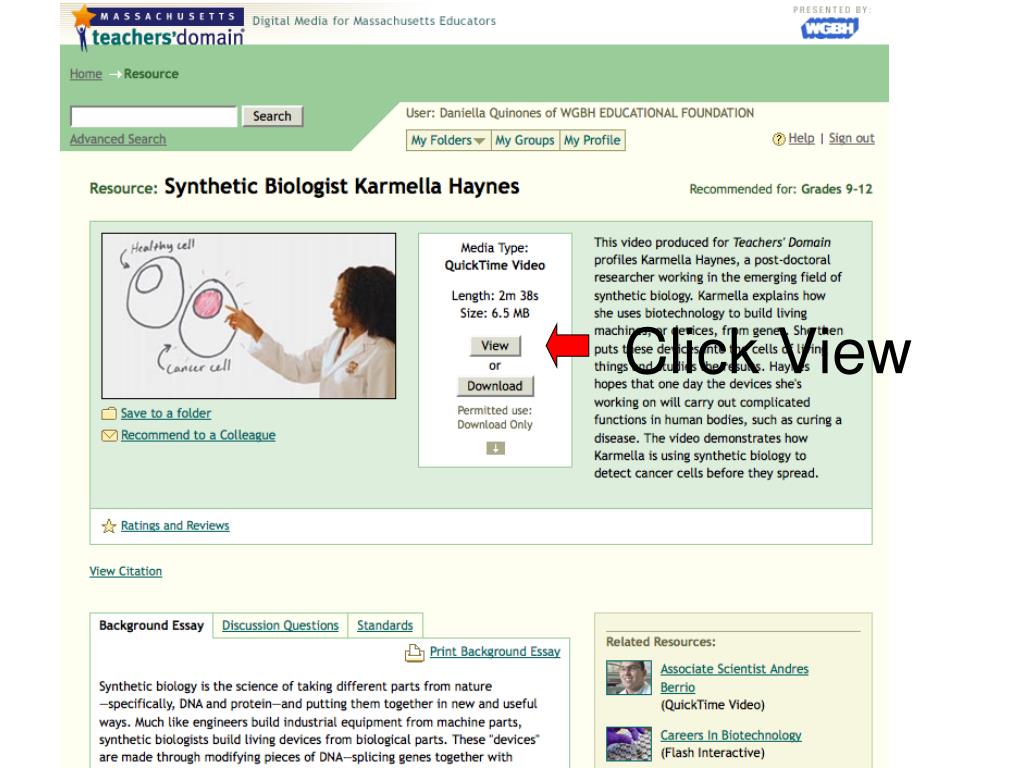This screenshot has width=1024, height=768.
Task: Open the My Folders dropdown
Action: point(448,140)
